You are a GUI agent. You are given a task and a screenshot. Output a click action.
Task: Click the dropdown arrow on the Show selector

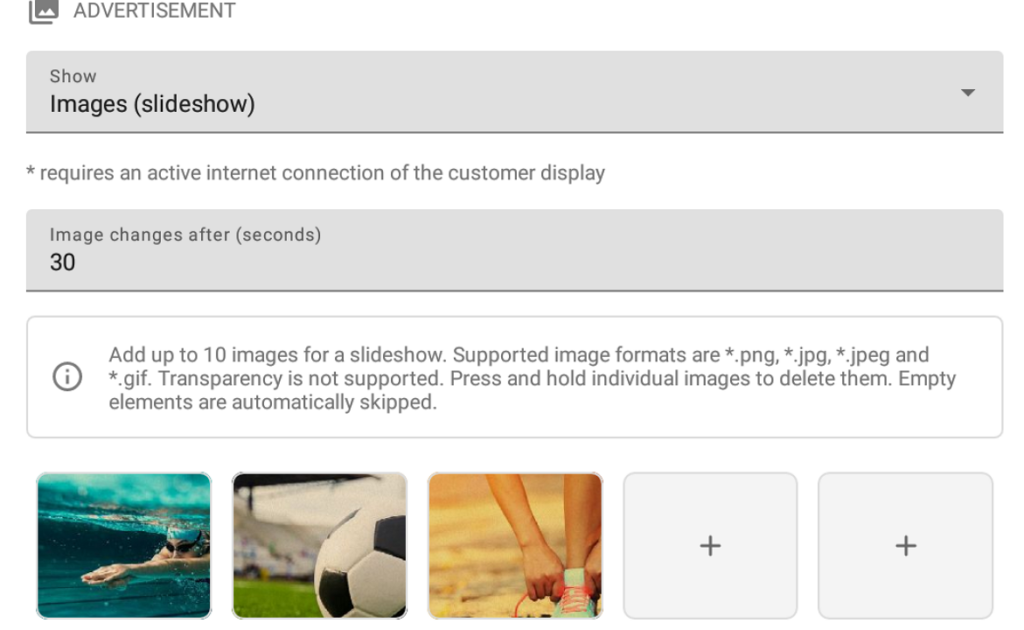[967, 92]
